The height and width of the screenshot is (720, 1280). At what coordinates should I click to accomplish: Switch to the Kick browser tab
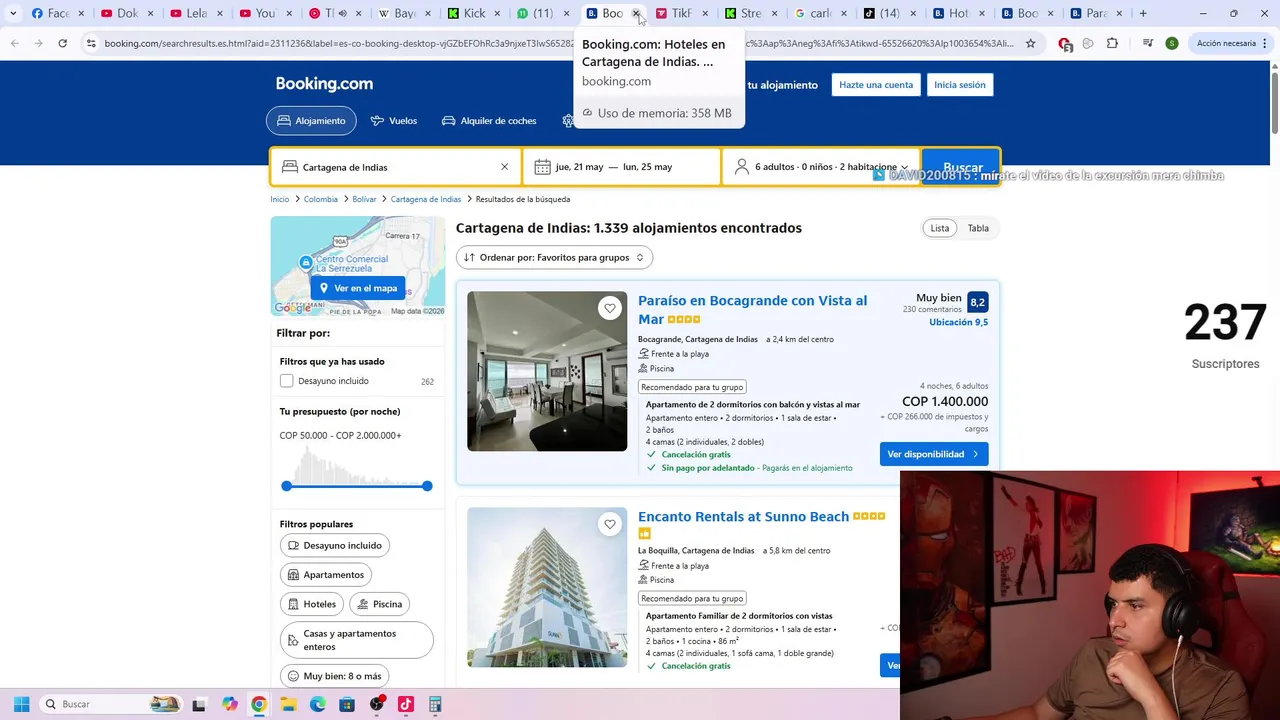[x=465, y=13]
